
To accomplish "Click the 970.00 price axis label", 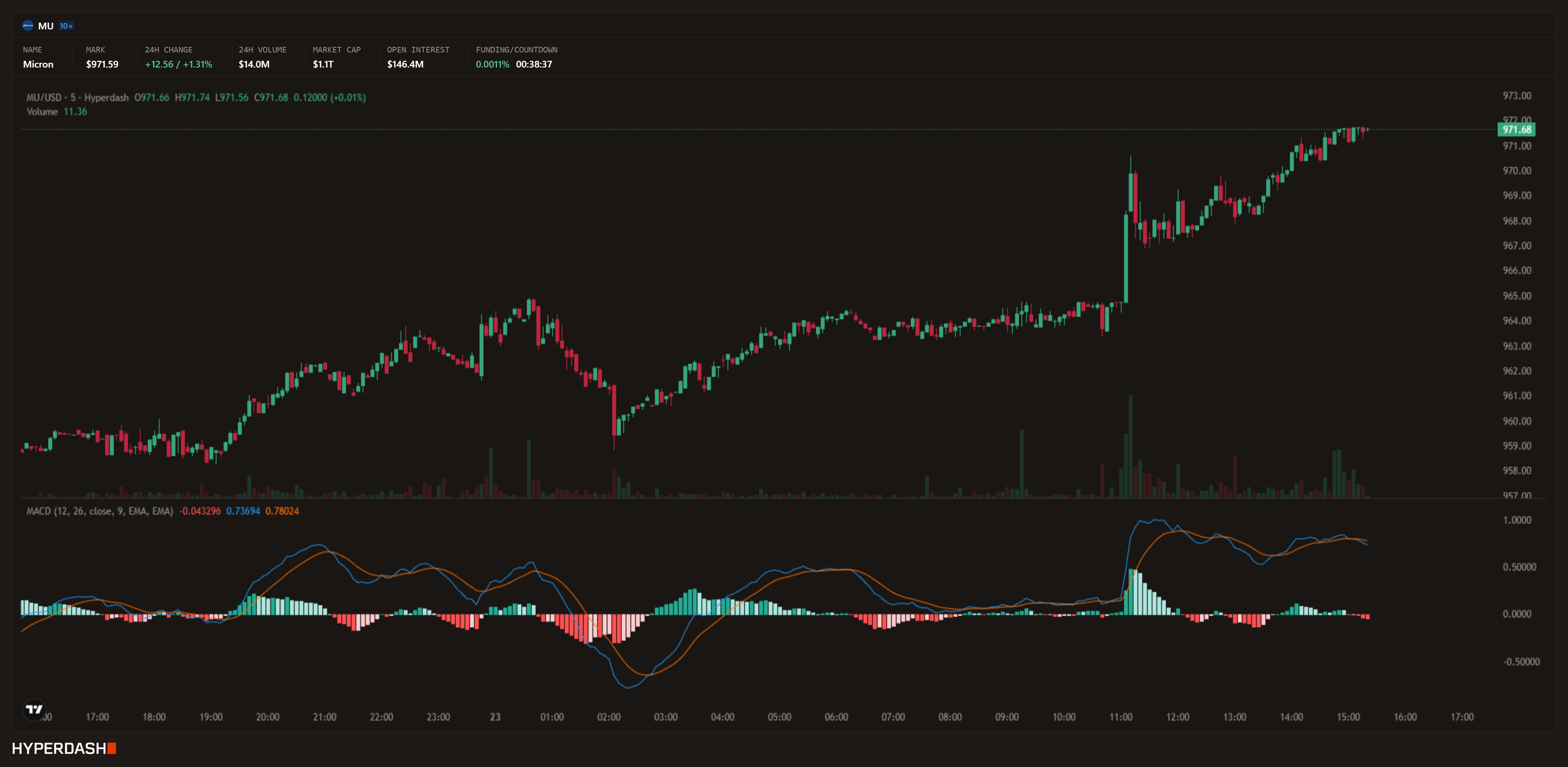I will [1517, 170].
